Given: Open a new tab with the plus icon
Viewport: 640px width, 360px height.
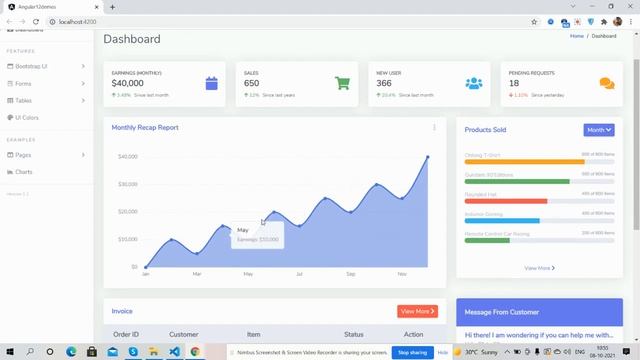Looking at the screenshot, I should (112, 7).
